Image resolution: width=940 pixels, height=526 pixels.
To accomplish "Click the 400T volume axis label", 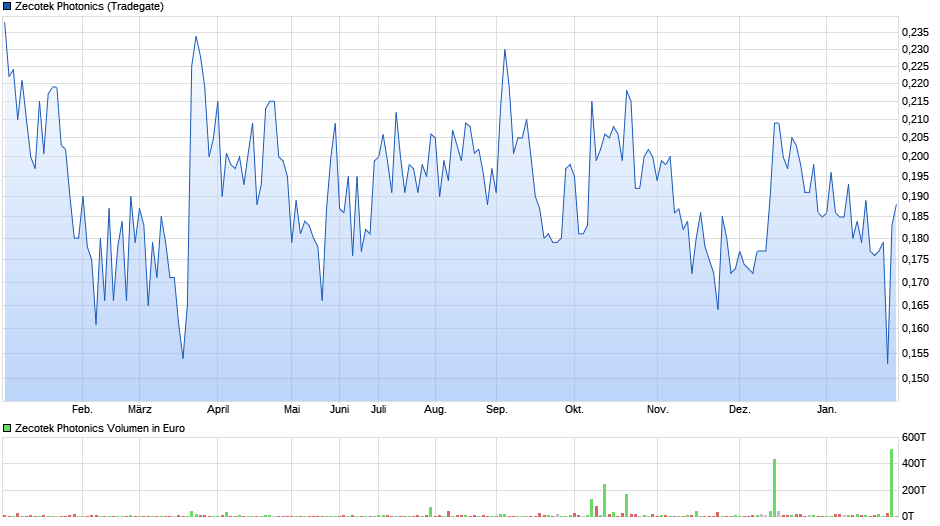I will [914, 463].
